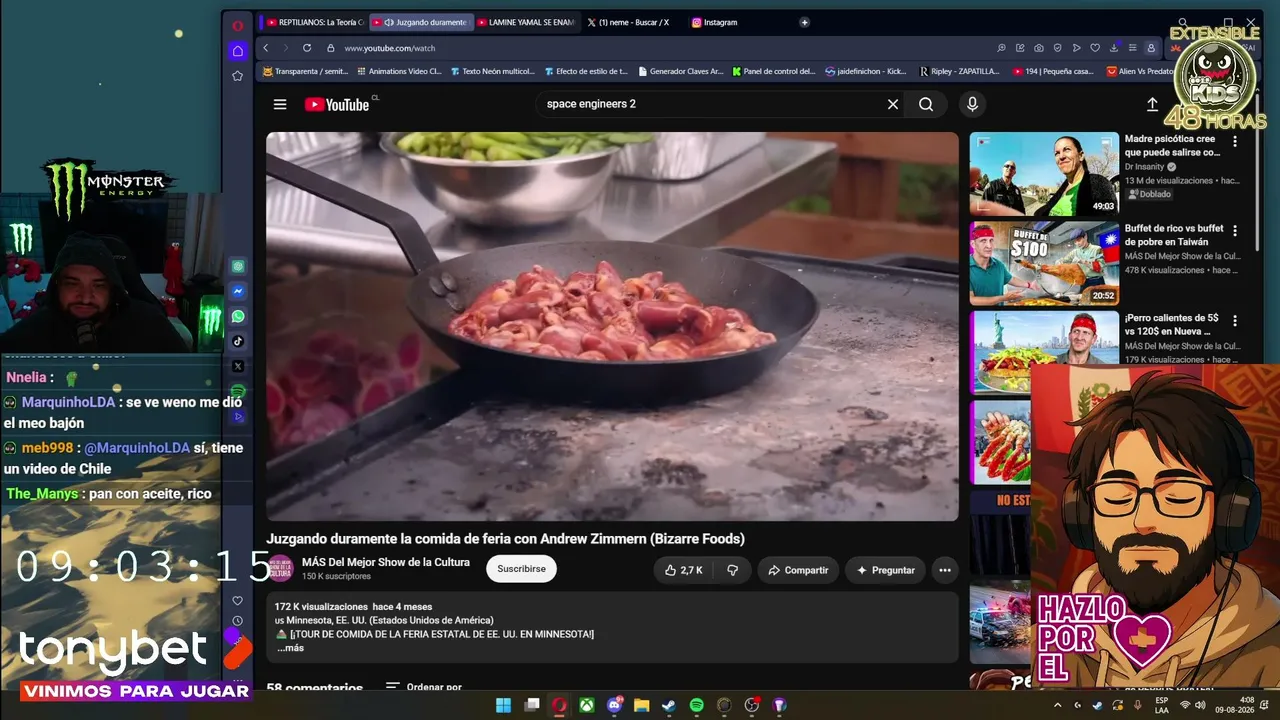Open the 'Generador Claves Ar...' bookmark
The width and height of the screenshot is (1280, 720).
pos(680,72)
